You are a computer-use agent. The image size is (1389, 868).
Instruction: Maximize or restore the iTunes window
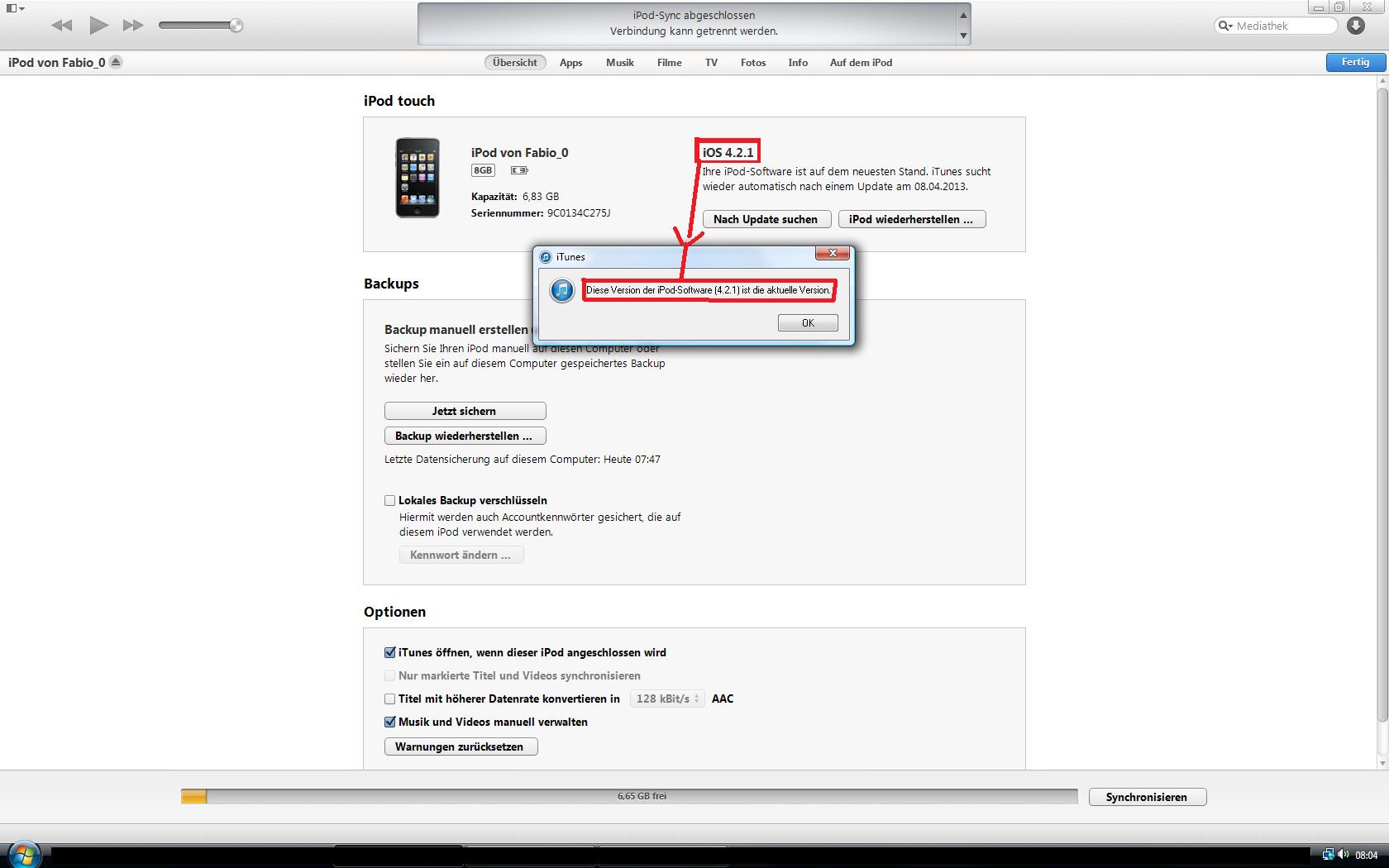point(1339,7)
